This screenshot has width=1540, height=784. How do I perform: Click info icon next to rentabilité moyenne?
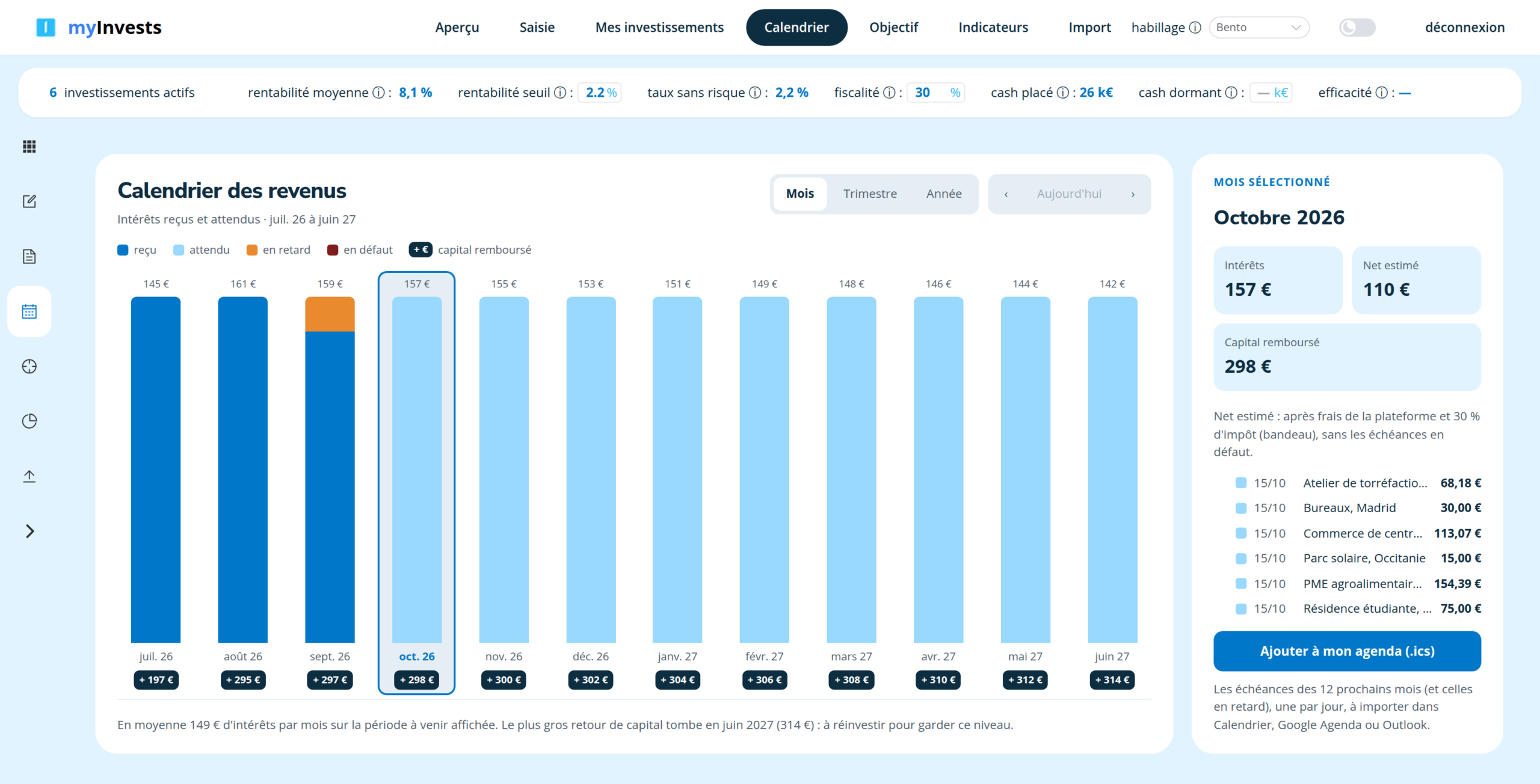click(378, 93)
